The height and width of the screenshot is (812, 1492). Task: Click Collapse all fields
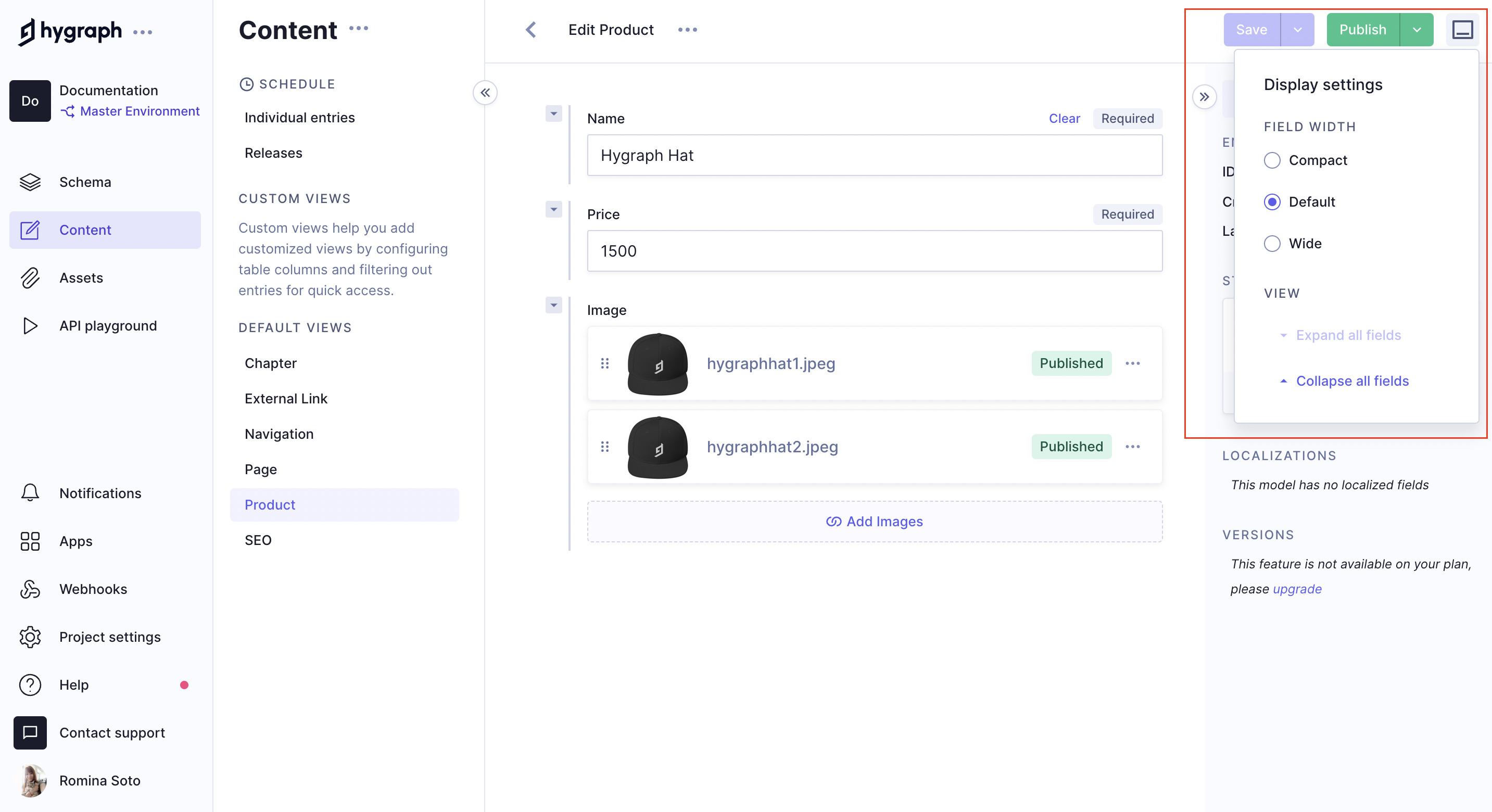(1352, 380)
